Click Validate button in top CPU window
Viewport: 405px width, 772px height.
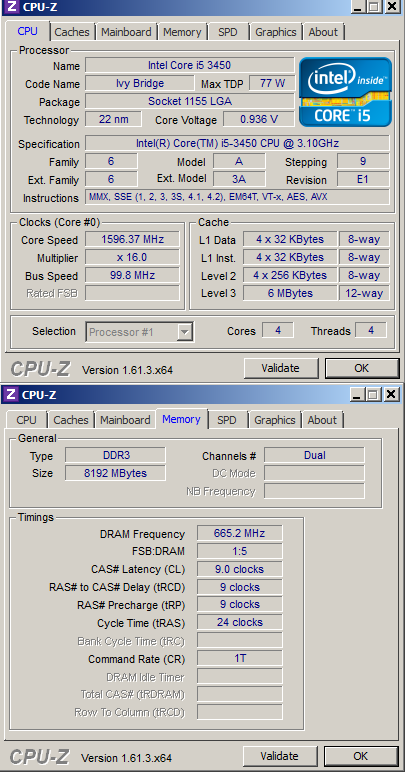click(280, 368)
